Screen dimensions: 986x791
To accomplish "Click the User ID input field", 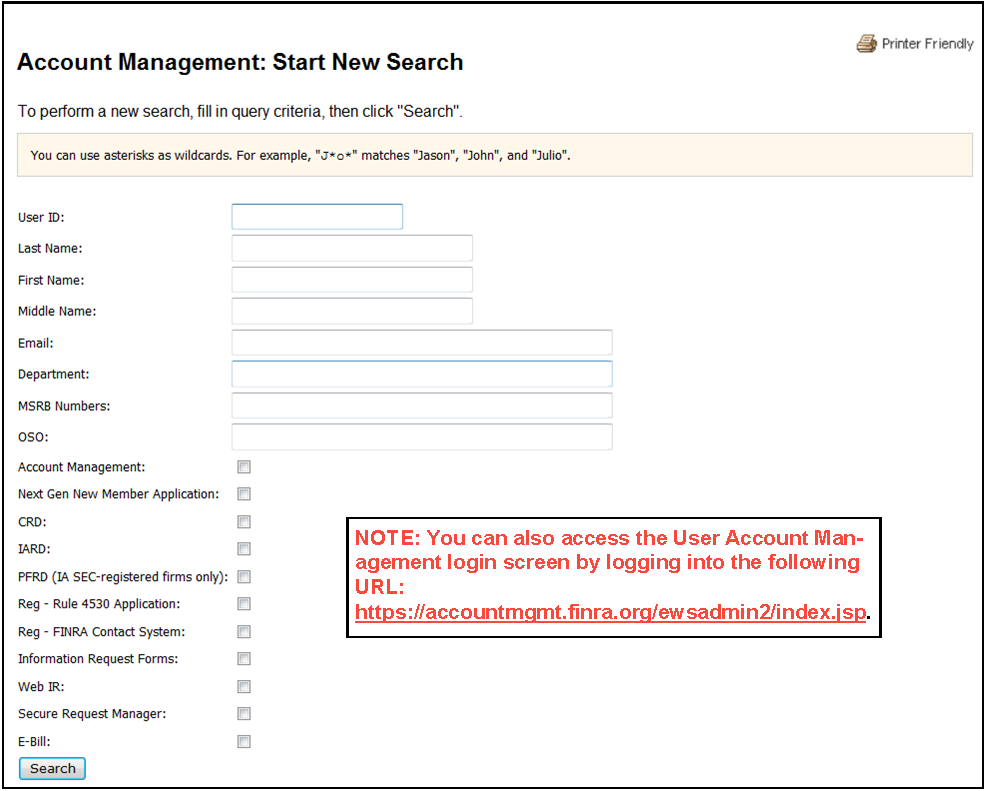I will tap(317, 217).
